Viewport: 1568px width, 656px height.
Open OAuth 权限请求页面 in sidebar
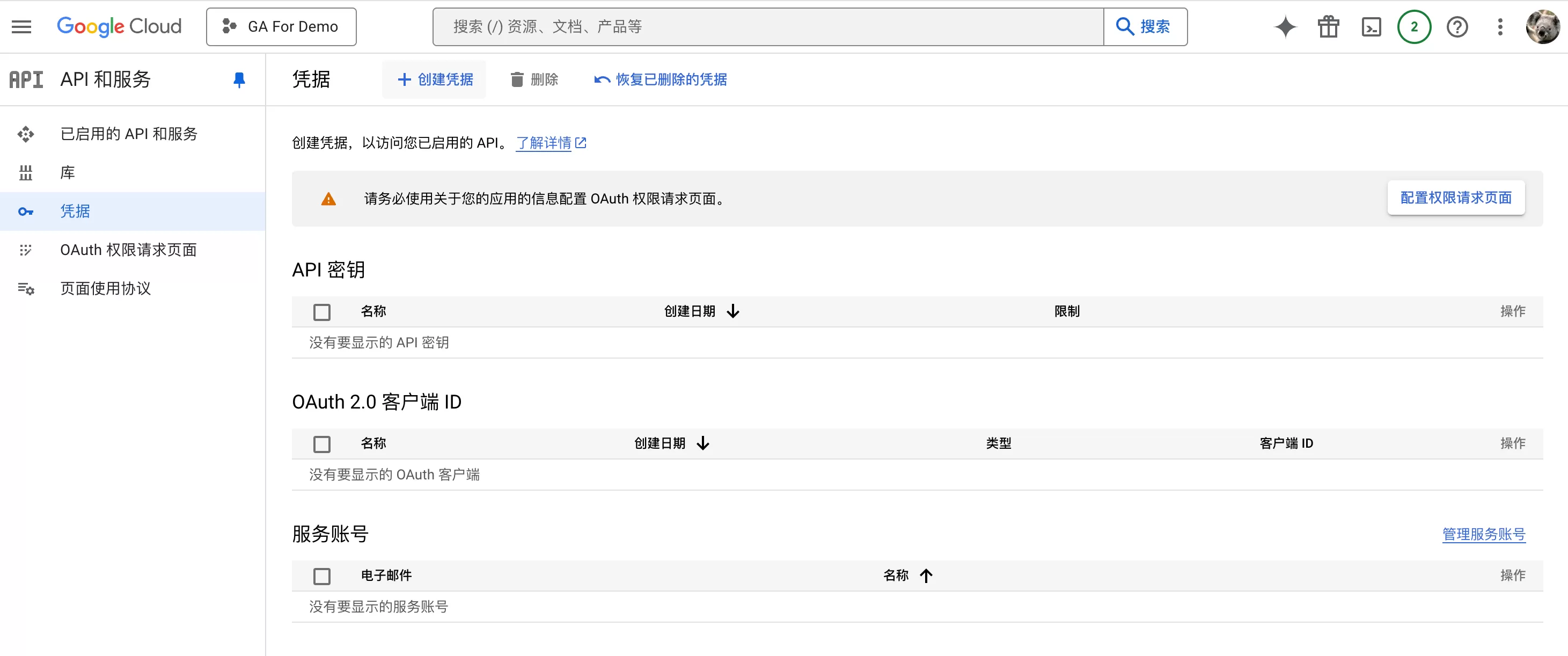click(128, 250)
